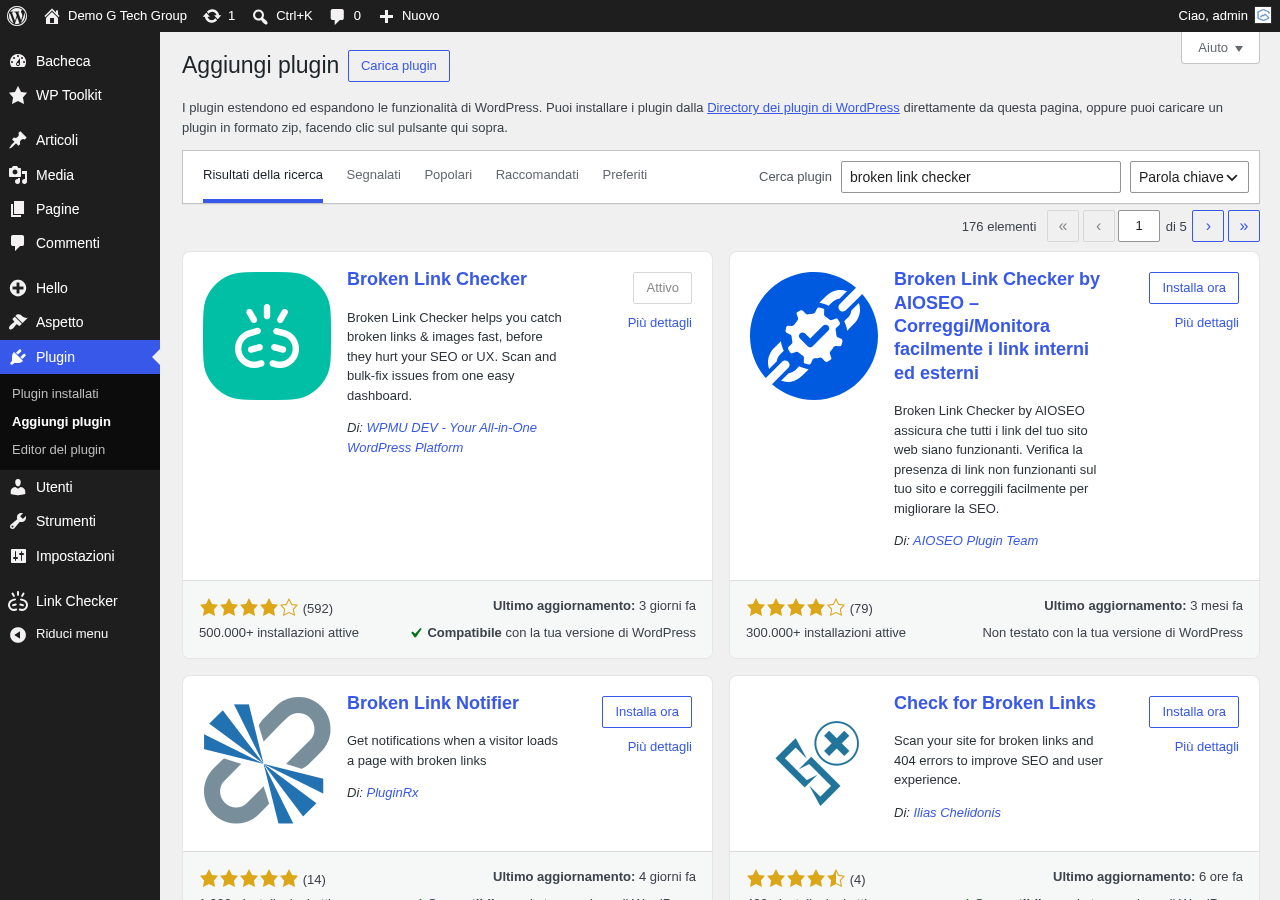Open WPMU DEV author link
Image resolution: width=1280 pixels, height=900 pixels.
point(442,437)
